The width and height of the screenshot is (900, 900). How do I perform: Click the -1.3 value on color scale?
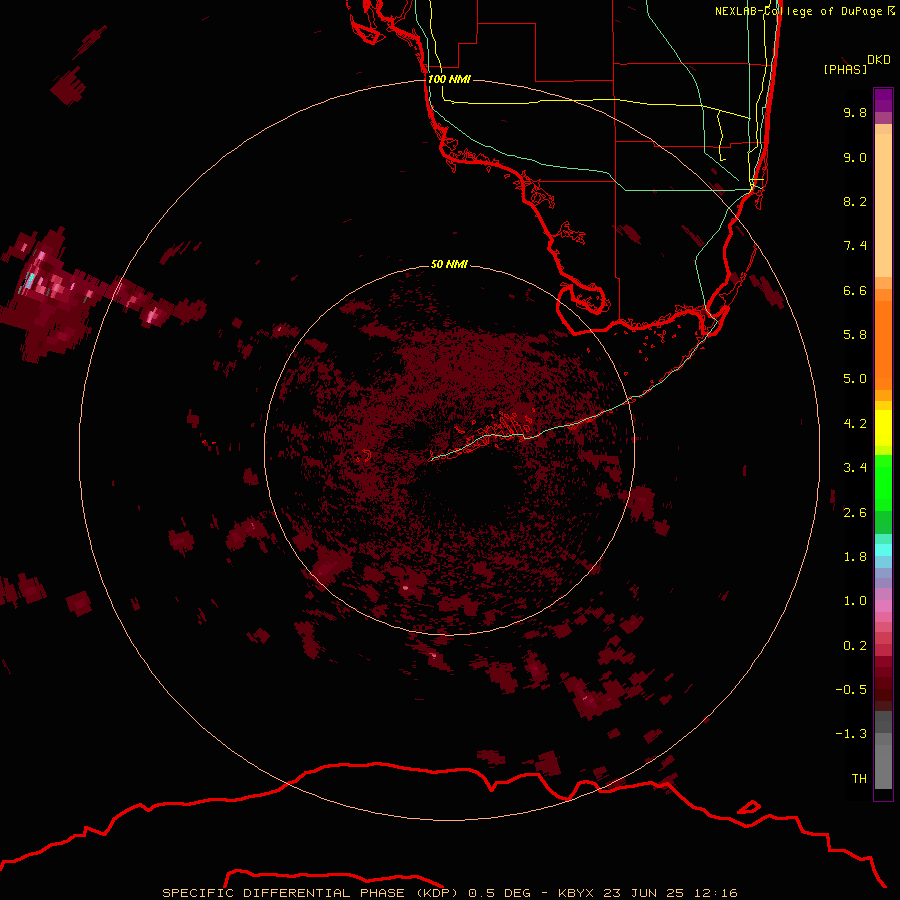tap(851, 734)
